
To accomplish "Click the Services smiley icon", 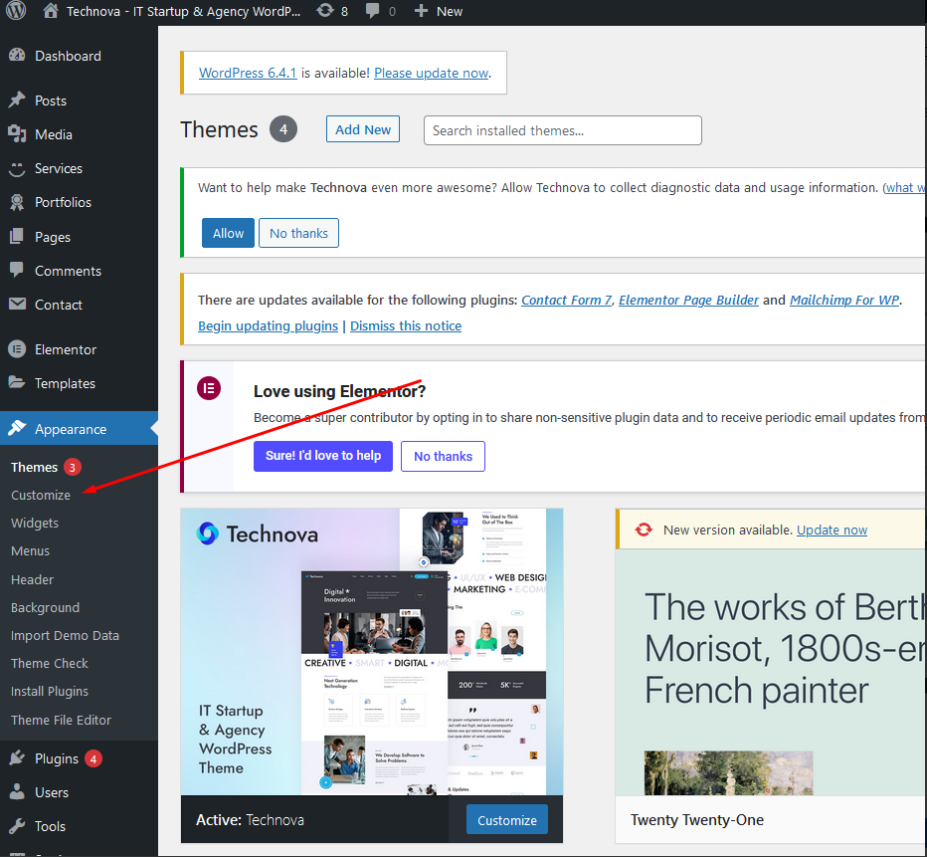I will [x=17, y=168].
